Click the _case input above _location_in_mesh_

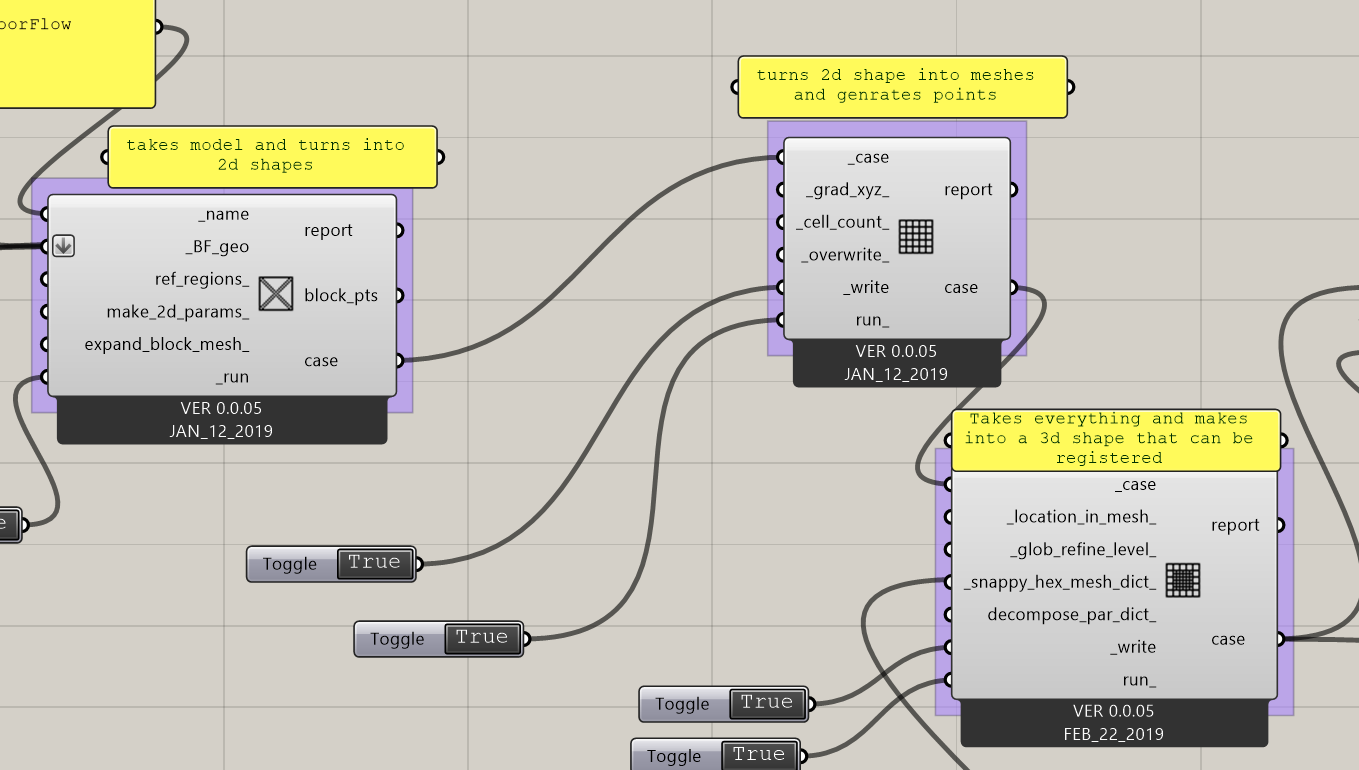click(1134, 484)
